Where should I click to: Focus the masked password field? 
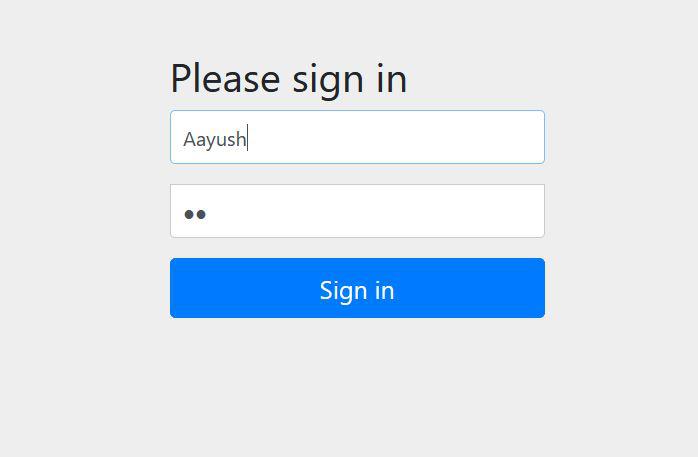pyautogui.click(x=357, y=211)
